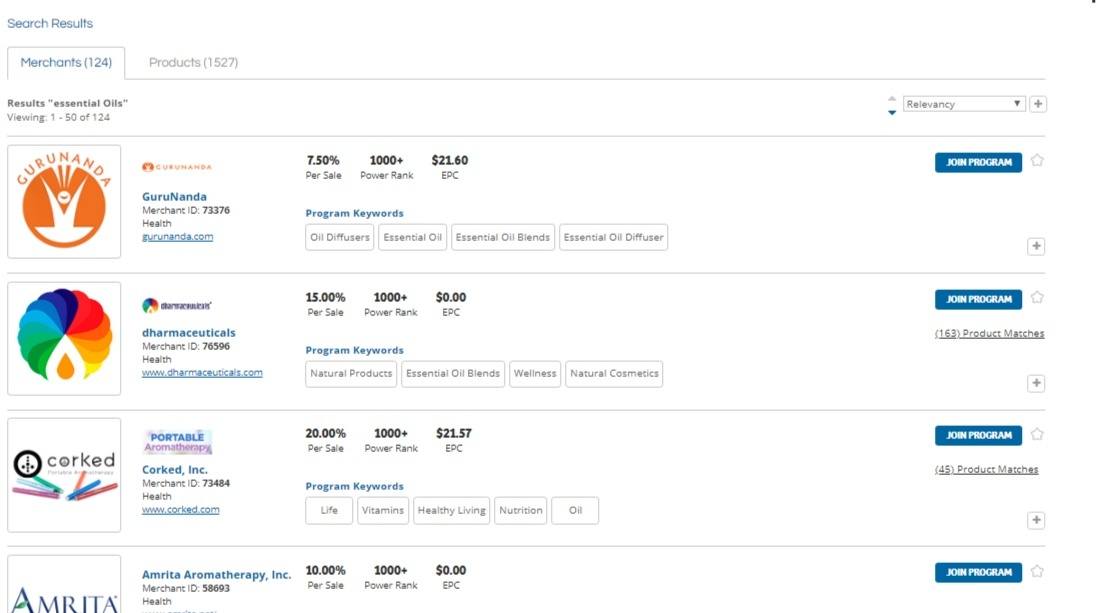This screenshot has height=613, width=1100.
Task: Select the Natural Products keyword tag
Action: (x=351, y=373)
